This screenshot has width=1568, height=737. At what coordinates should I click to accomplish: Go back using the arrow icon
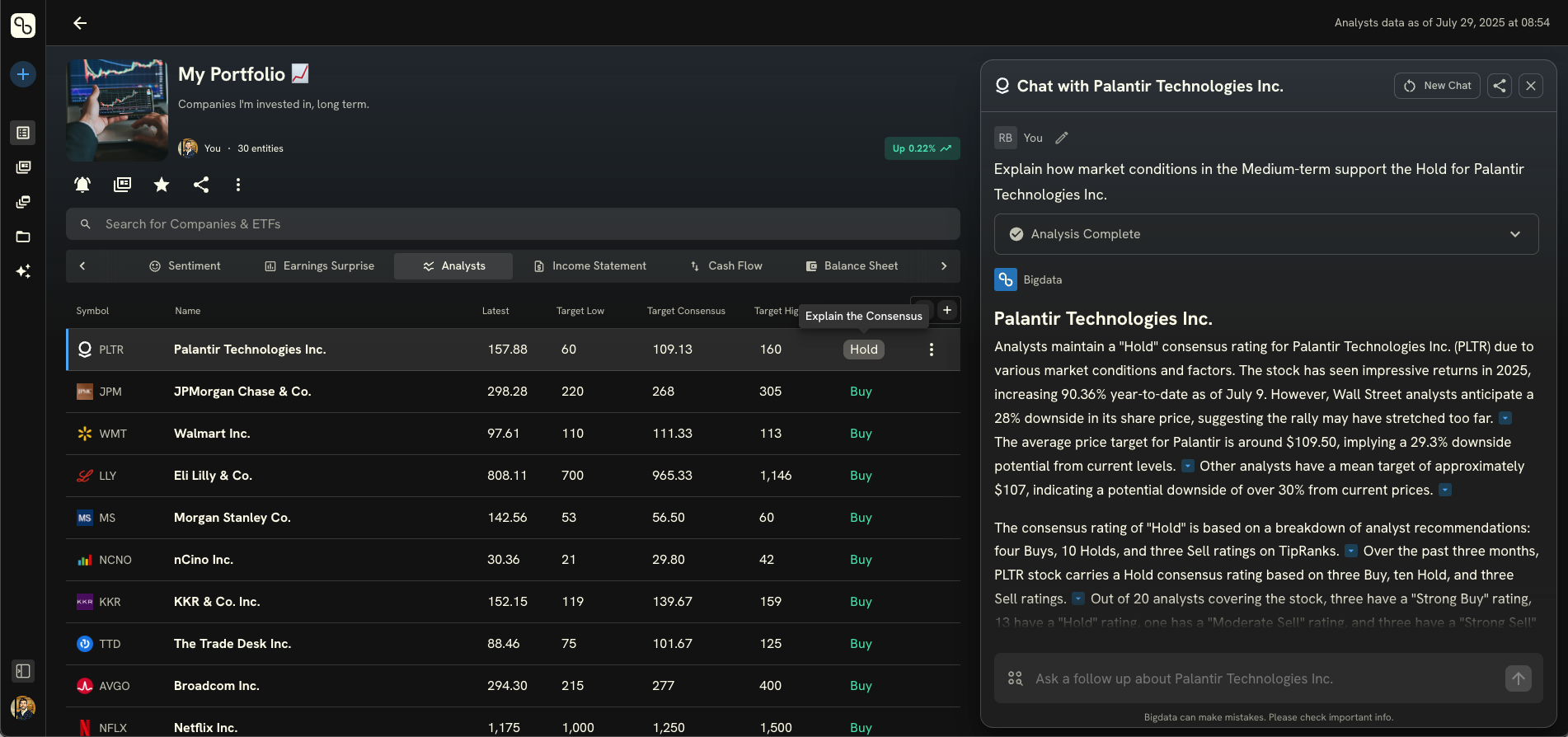pos(80,23)
